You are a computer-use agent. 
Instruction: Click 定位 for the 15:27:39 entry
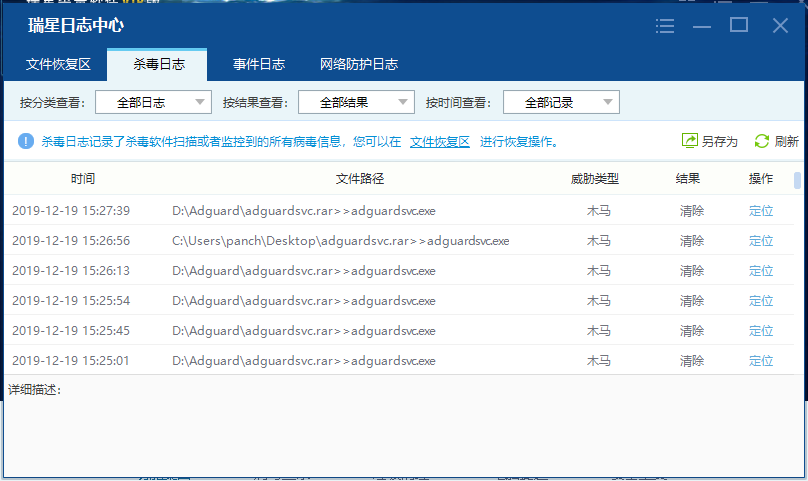[x=761, y=211]
